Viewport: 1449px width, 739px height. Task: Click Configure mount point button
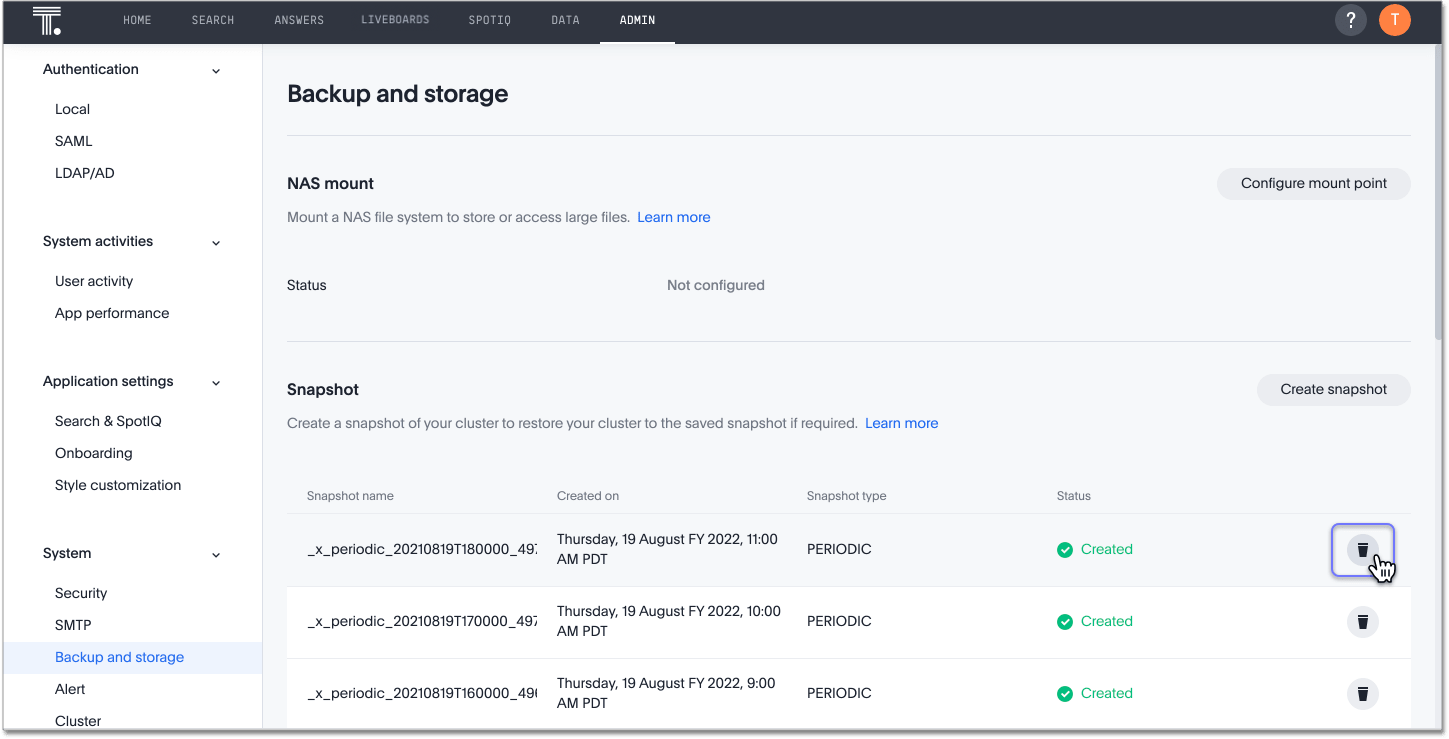click(1313, 183)
